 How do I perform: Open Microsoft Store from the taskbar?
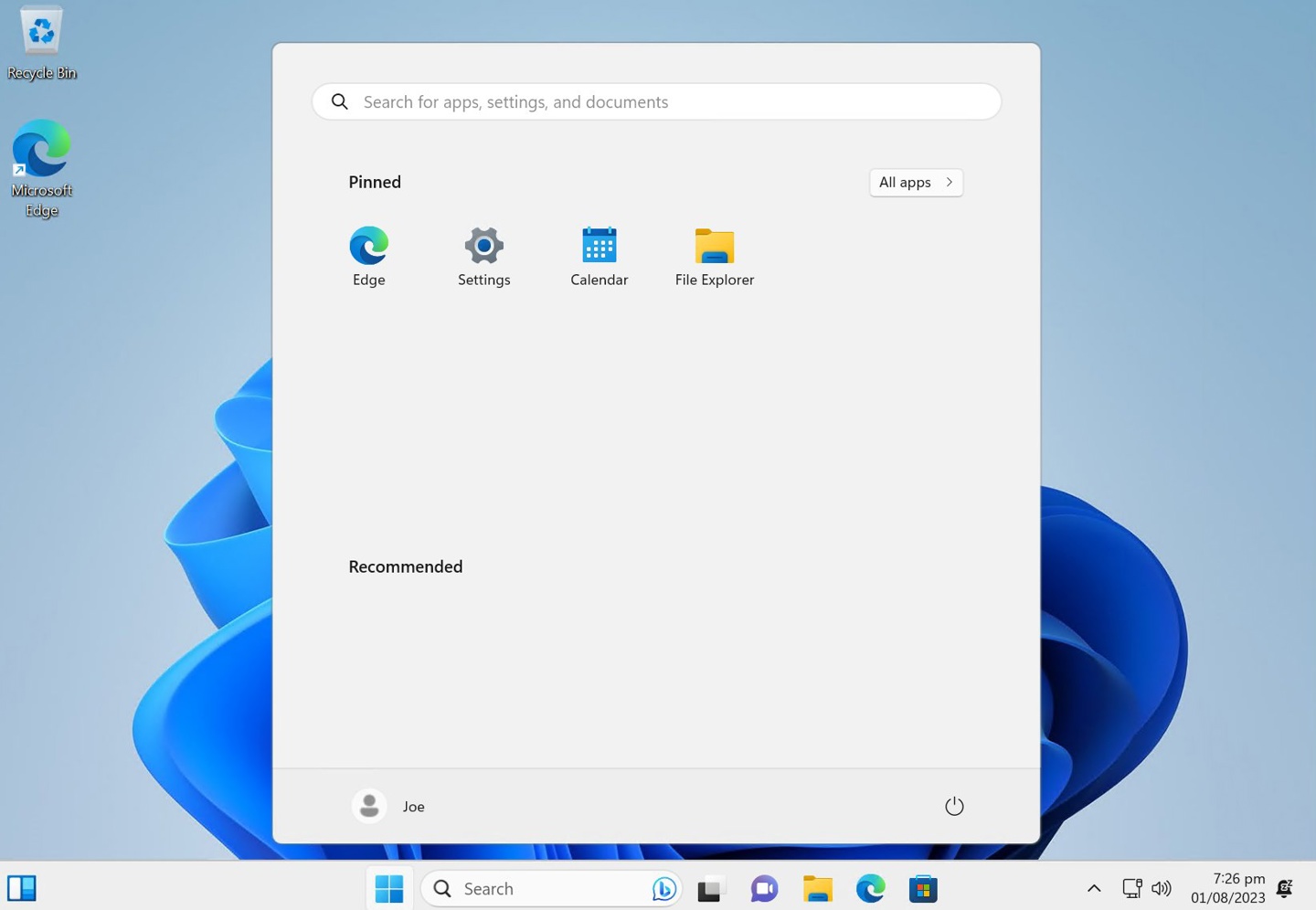(x=923, y=888)
